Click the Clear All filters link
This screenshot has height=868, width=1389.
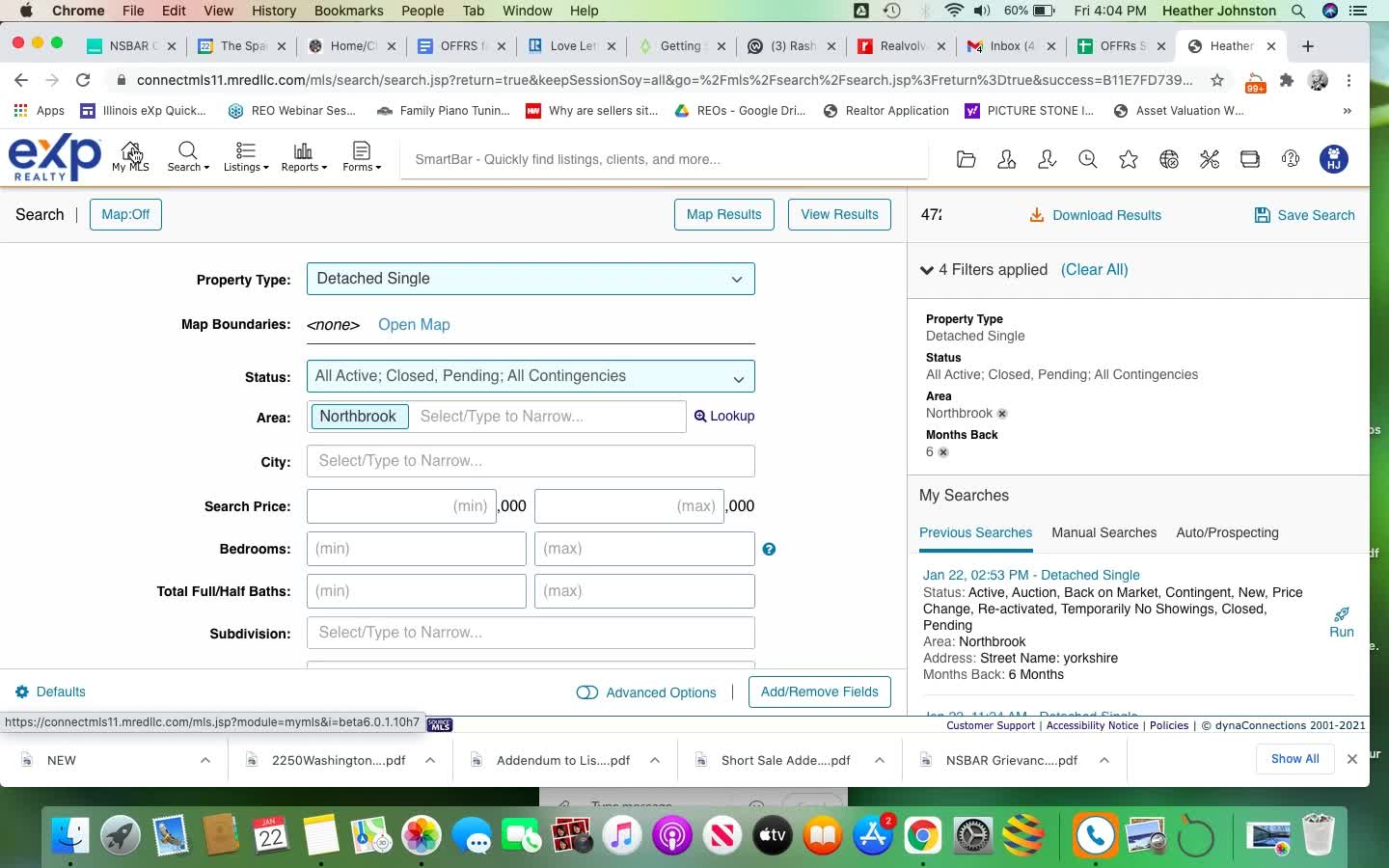coord(1094,269)
